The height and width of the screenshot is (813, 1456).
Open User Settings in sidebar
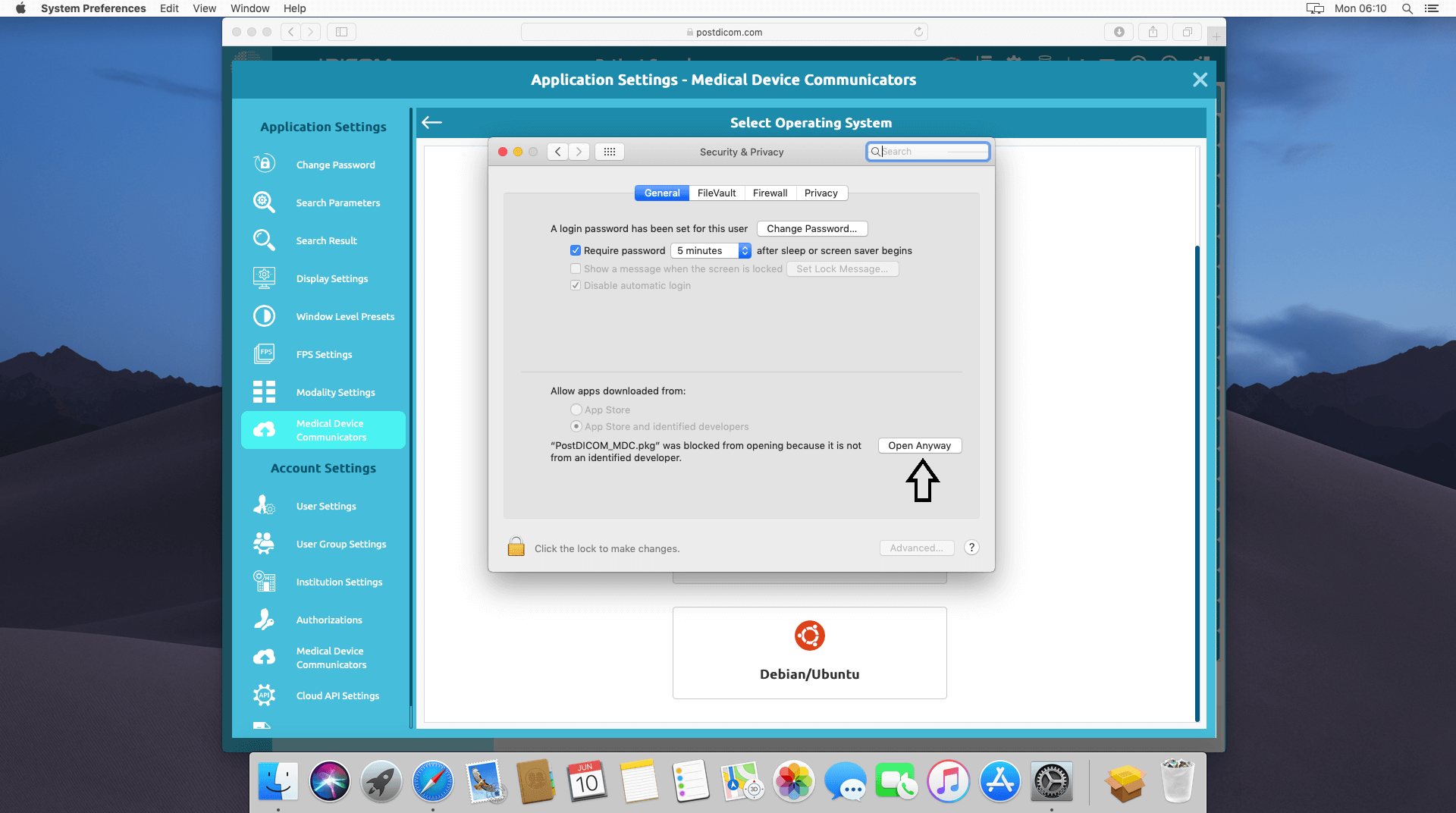pyautogui.click(x=323, y=506)
